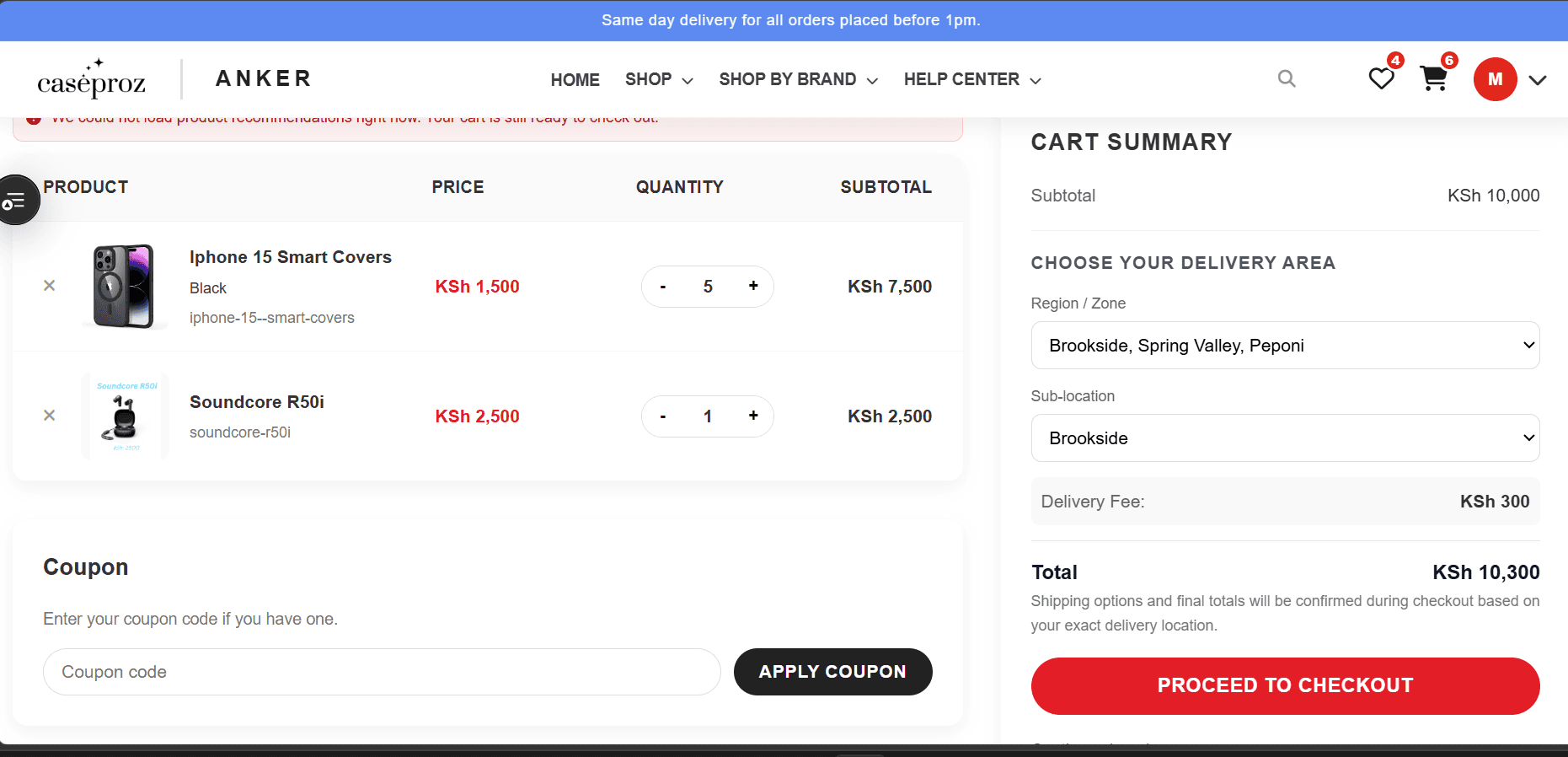The width and height of the screenshot is (1568, 757).
Task: Decrease Soundcore R50i quantity
Action: click(663, 416)
